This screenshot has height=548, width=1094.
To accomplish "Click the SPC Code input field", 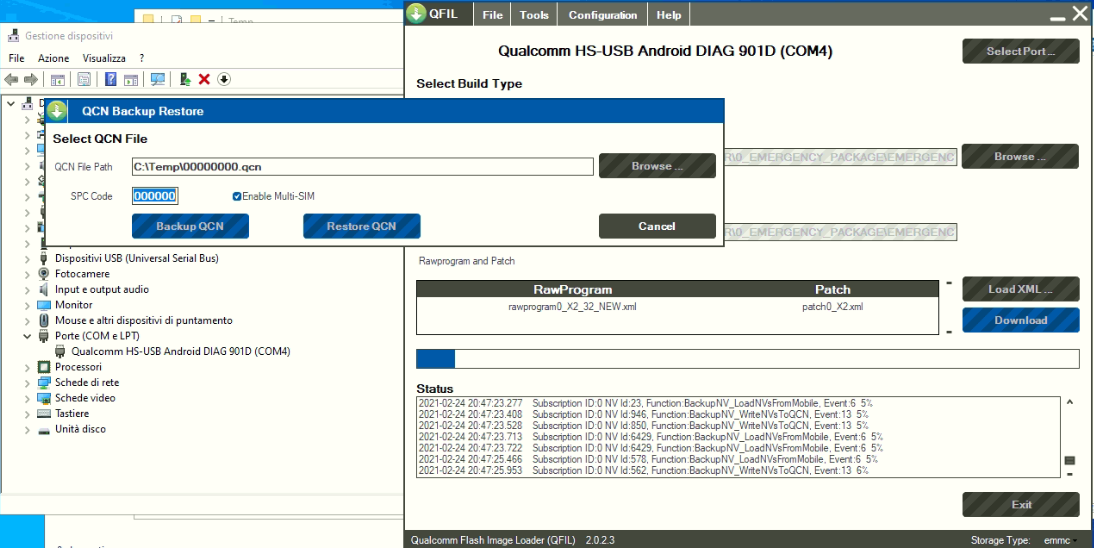I will pyautogui.click(x=155, y=197).
